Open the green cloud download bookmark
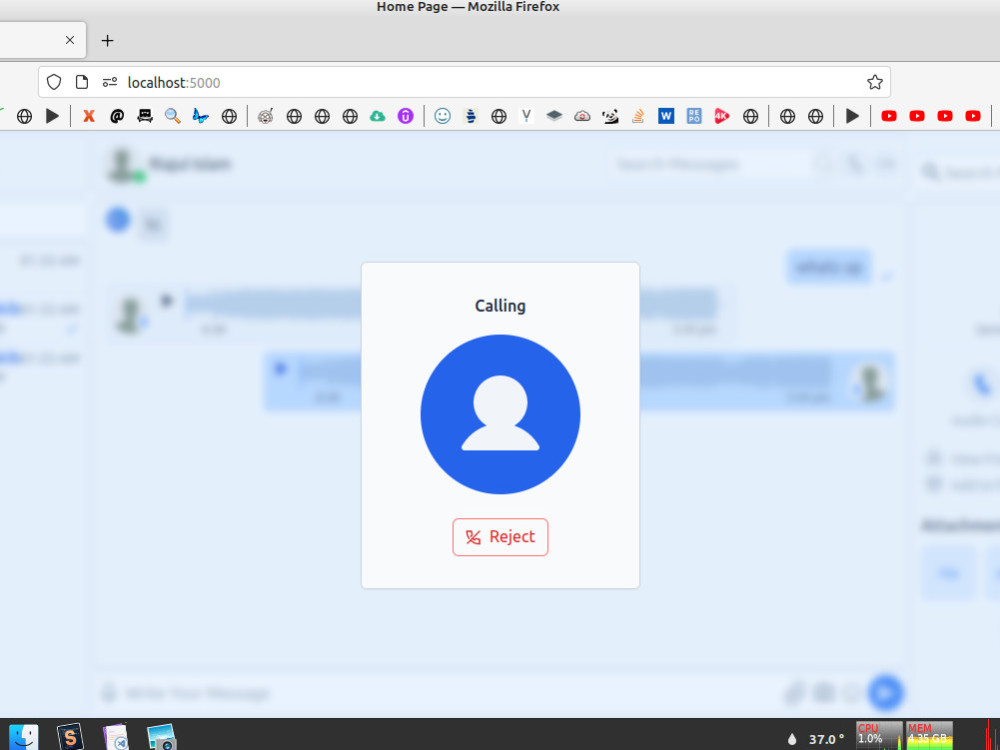This screenshot has height=750, width=1000. click(x=378, y=116)
